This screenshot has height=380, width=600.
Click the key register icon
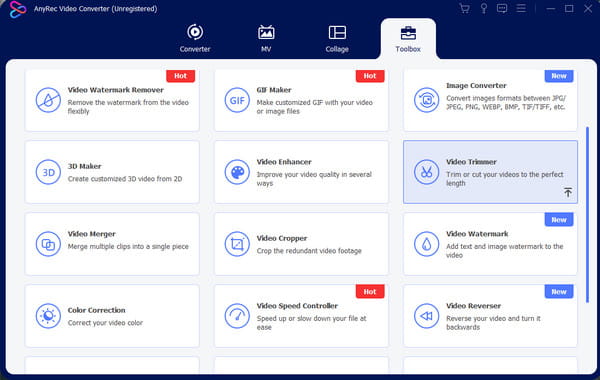[484, 8]
